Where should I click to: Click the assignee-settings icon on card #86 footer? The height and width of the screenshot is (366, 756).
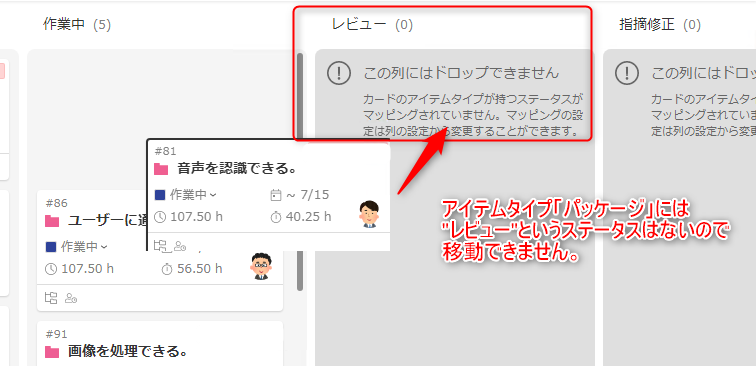tap(71, 298)
